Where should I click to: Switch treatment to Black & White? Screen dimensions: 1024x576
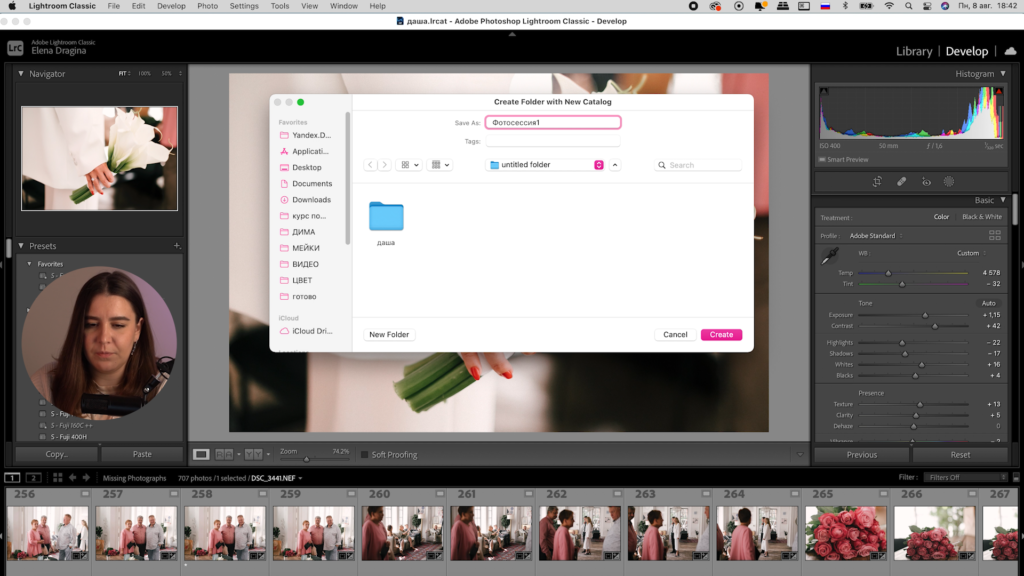981,217
